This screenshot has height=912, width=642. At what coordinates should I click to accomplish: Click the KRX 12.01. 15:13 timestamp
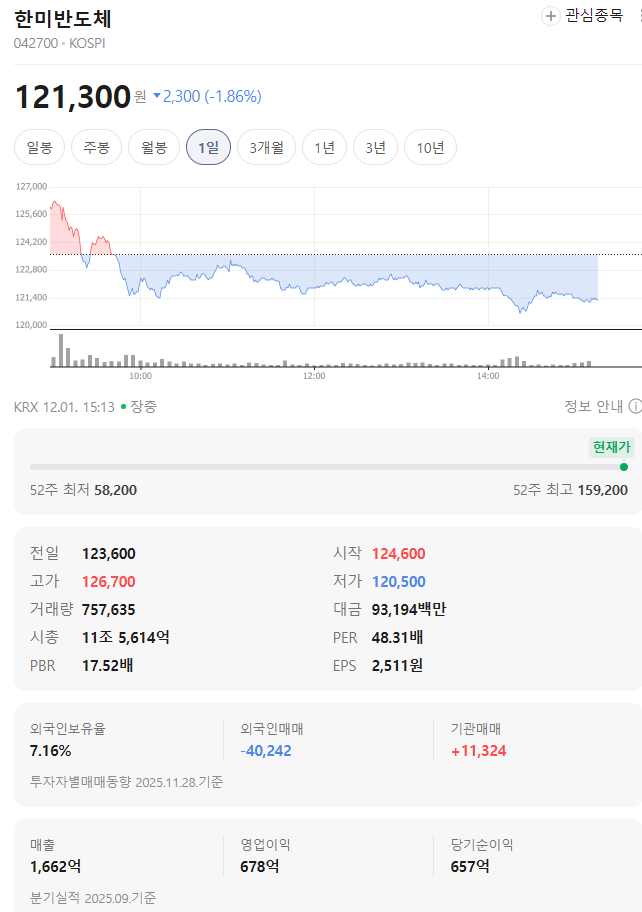click(x=64, y=407)
